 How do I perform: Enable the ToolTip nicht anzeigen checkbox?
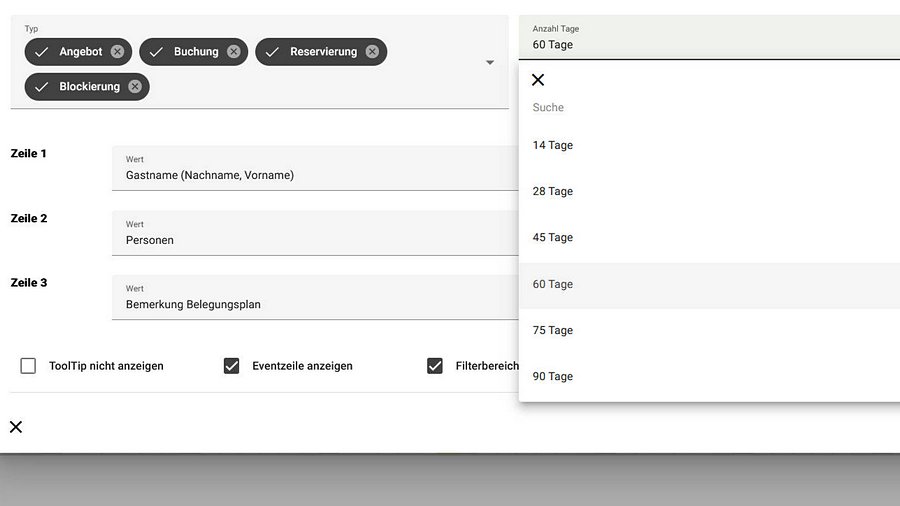(x=28, y=366)
